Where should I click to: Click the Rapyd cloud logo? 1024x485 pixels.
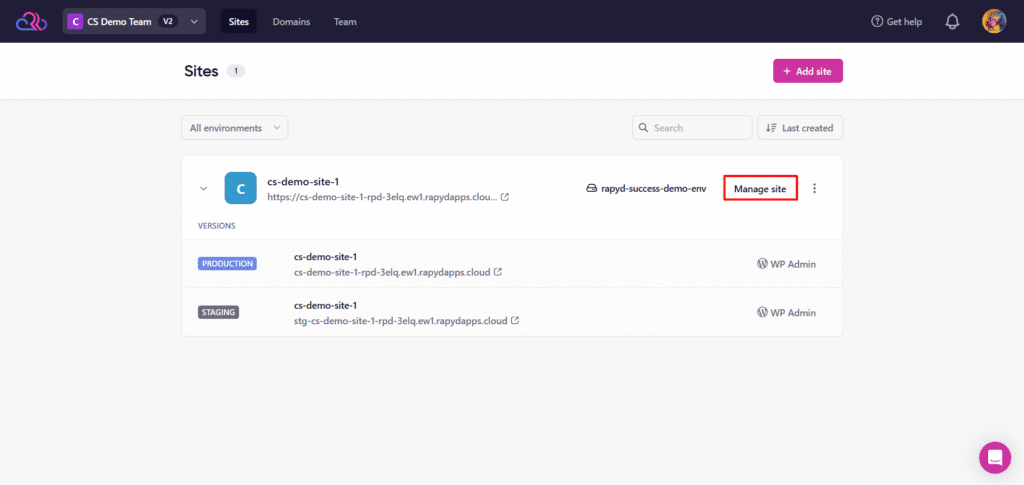pos(31,21)
